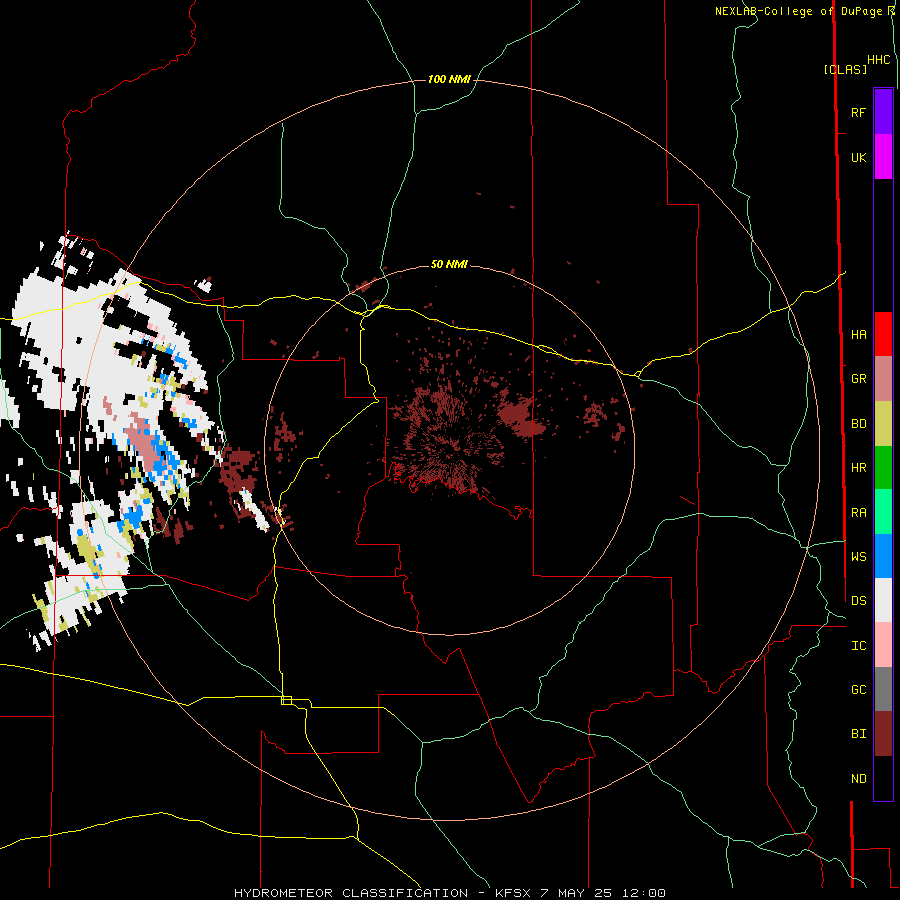Screen dimensions: 900x900
Task: Click the HA red color swatch
Action: pyautogui.click(x=883, y=334)
